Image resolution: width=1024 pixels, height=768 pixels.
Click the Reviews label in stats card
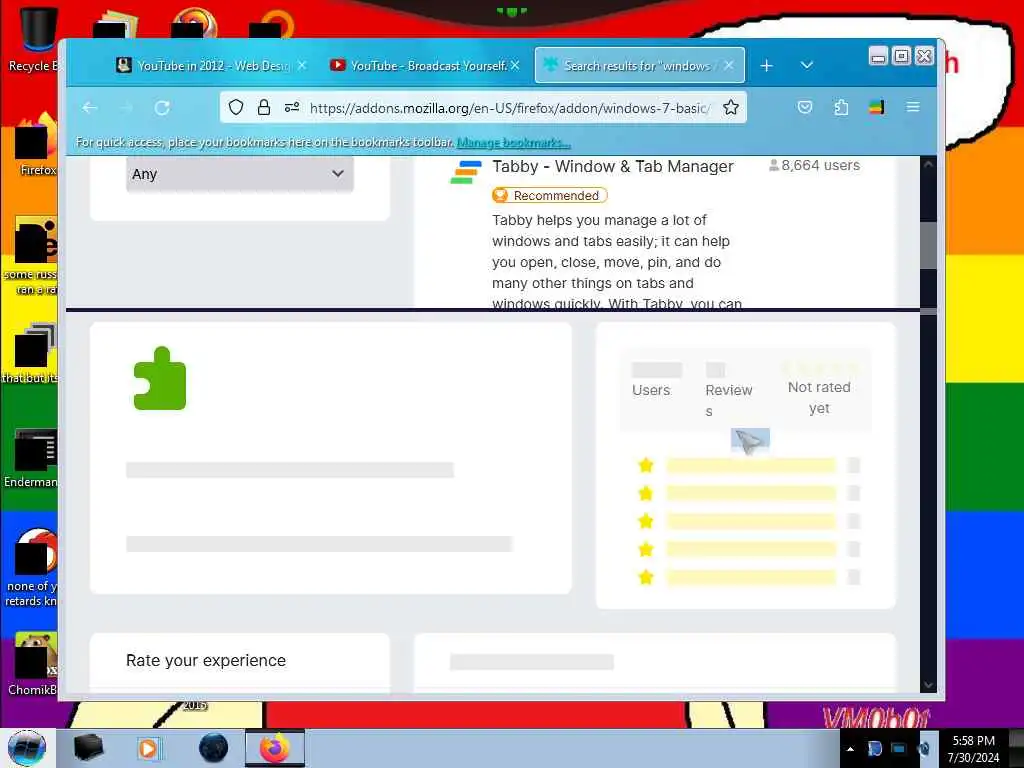(x=728, y=400)
